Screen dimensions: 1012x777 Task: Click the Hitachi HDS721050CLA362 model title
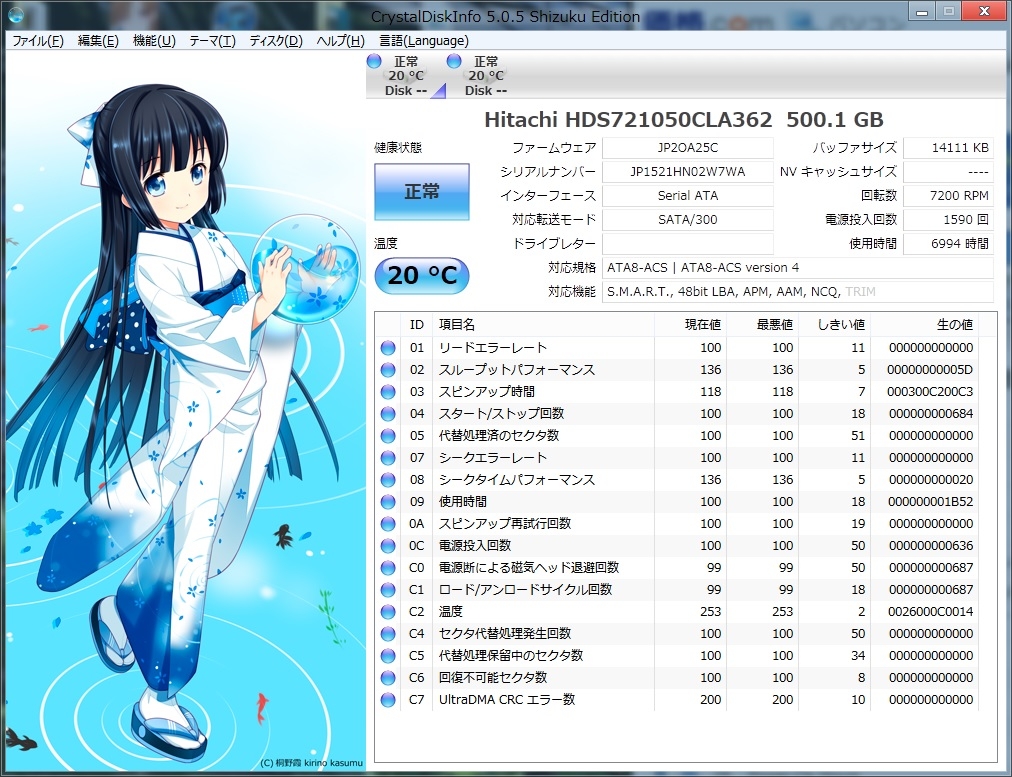683,119
